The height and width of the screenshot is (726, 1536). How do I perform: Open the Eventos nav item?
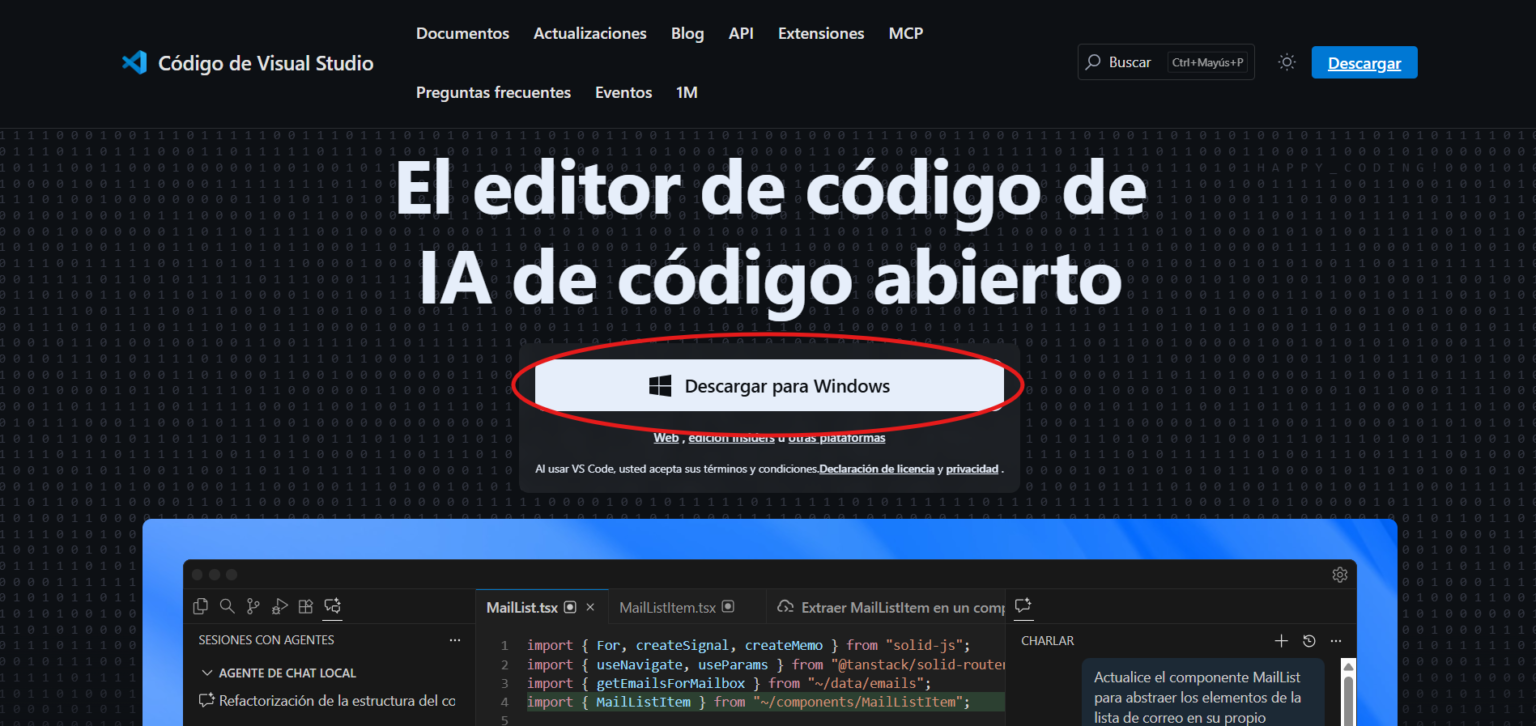(623, 92)
